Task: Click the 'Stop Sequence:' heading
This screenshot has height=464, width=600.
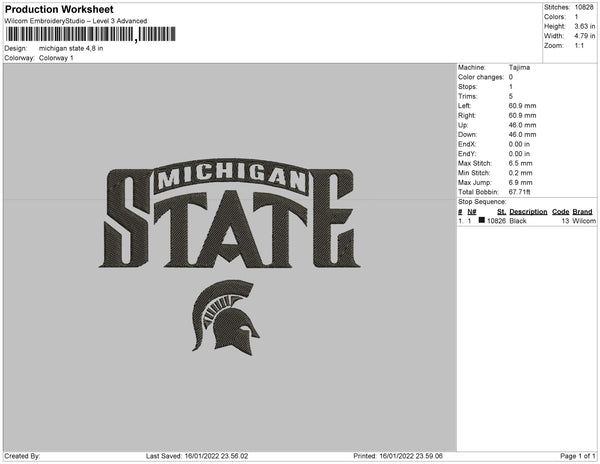Action: coord(482,202)
